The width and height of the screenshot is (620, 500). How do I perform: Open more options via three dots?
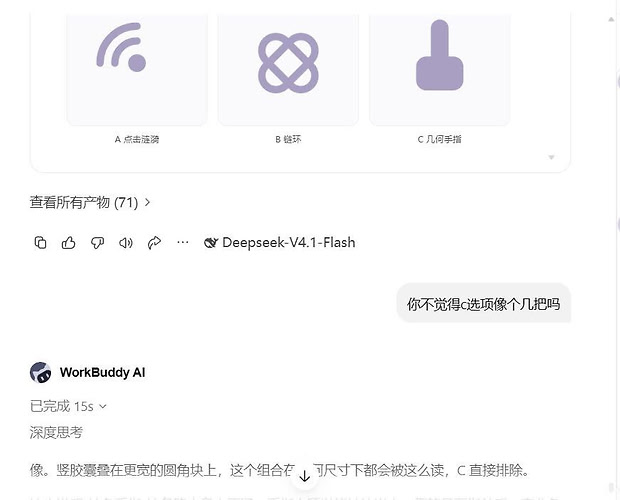[183, 242]
